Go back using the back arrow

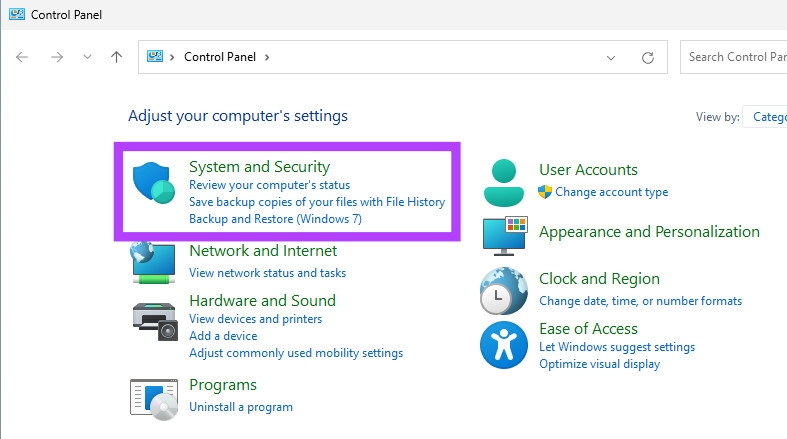pyautogui.click(x=22, y=57)
